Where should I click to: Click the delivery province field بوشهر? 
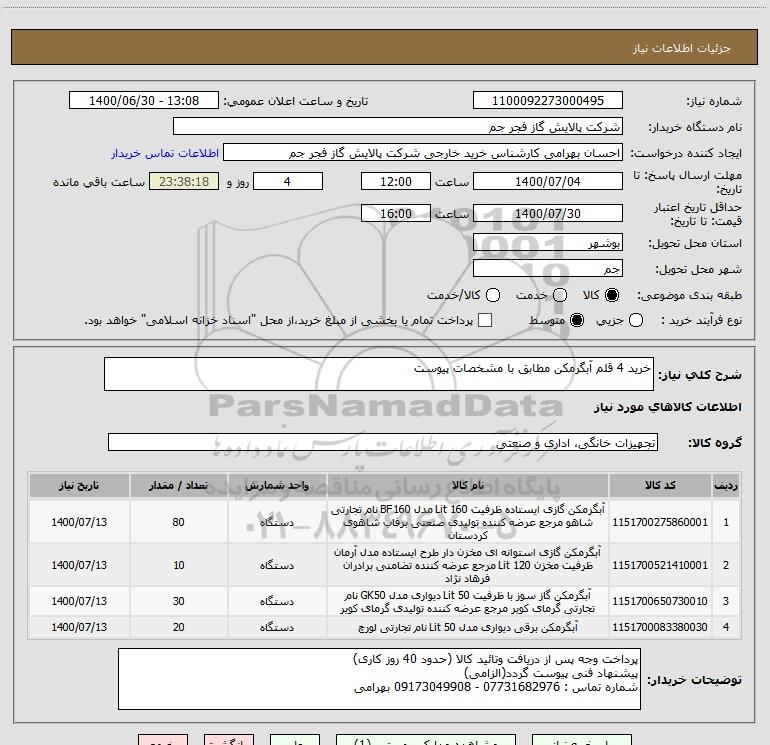tap(548, 242)
